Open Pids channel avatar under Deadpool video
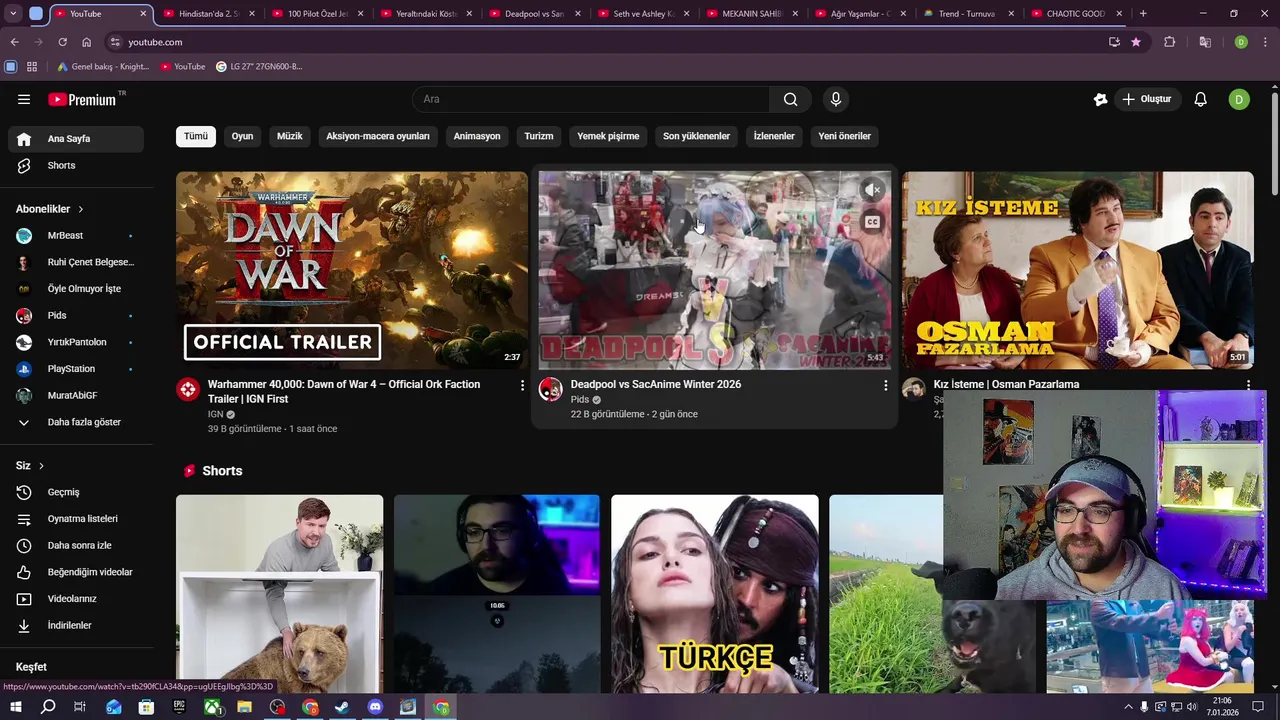The width and height of the screenshot is (1280, 720). tap(551, 390)
